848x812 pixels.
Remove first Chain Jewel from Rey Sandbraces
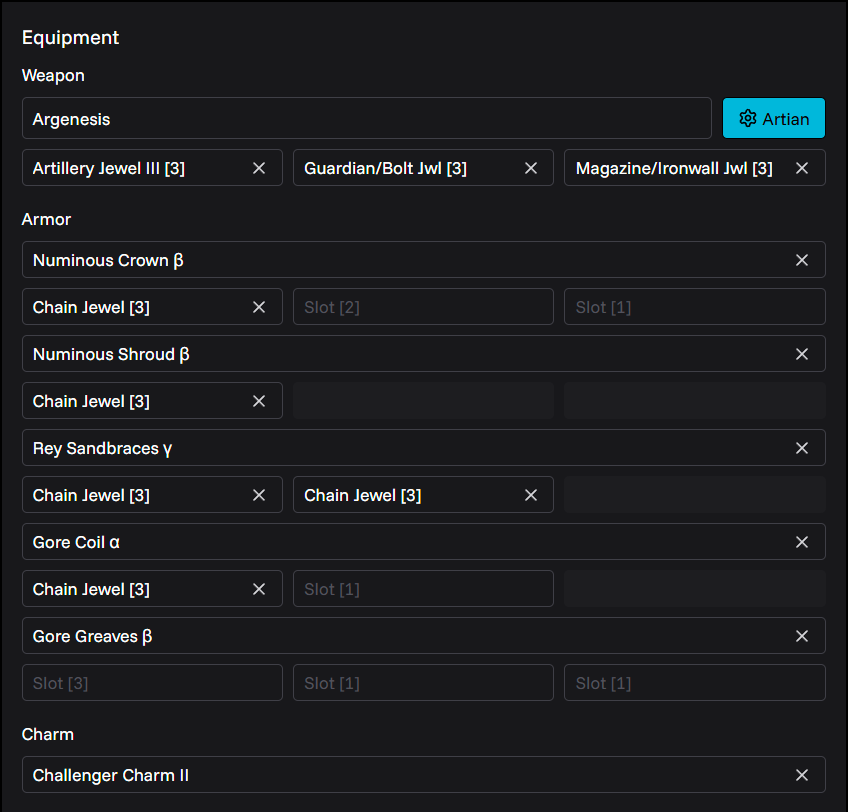(259, 495)
